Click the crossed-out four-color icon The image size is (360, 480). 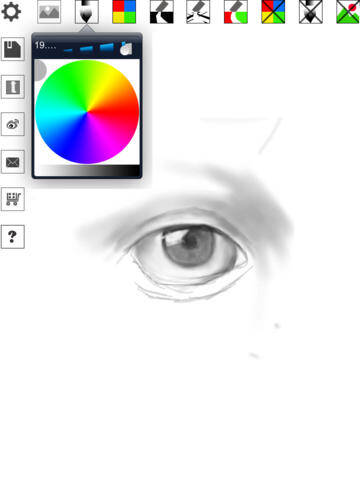(273, 12)
